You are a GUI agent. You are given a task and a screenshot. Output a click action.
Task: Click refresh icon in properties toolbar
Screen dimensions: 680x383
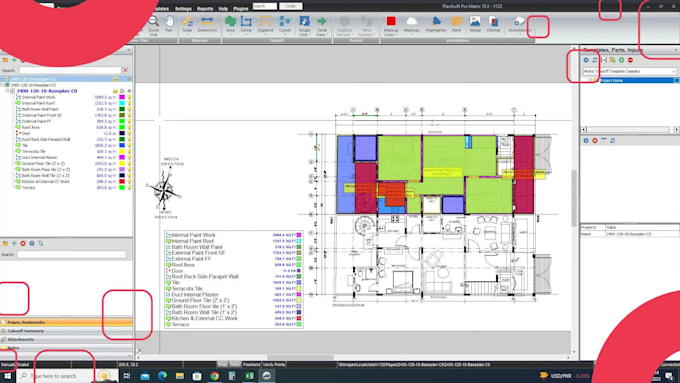(x=612, y=141)
